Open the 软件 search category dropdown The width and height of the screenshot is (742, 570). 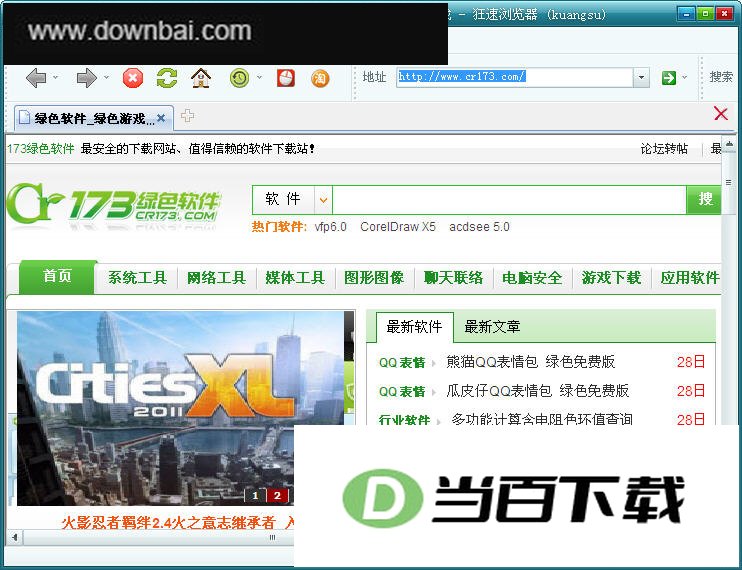coord(323,200)
